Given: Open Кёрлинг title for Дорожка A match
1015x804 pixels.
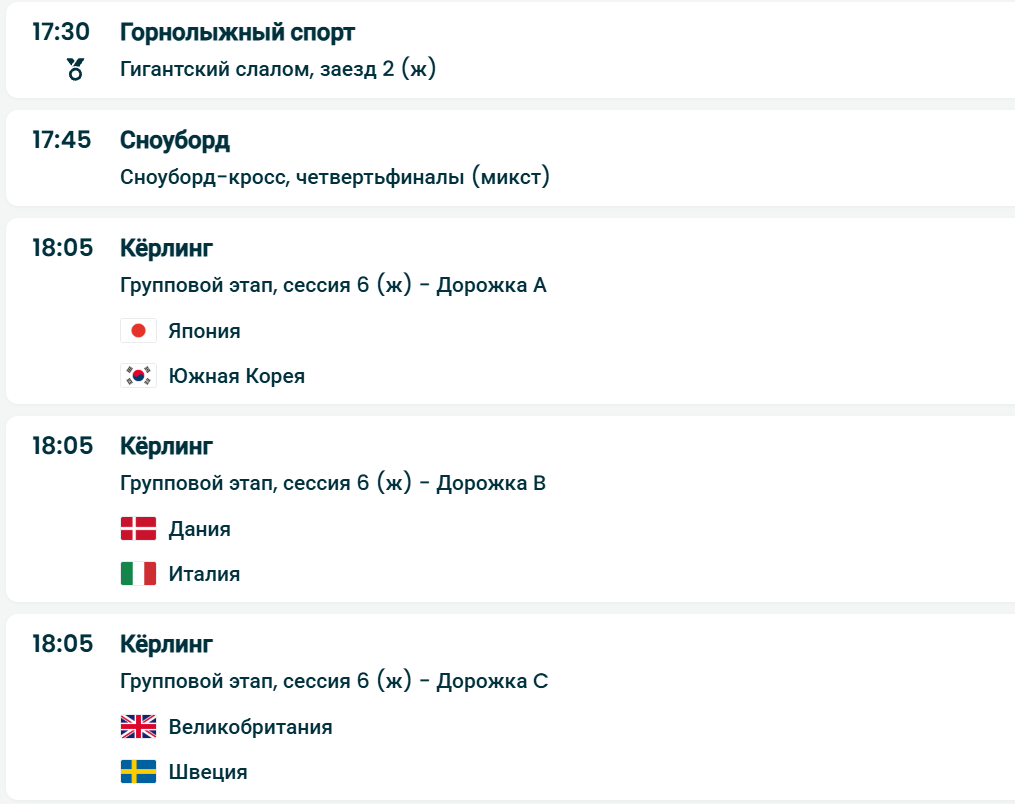Looking at the screenshot, I should [166, 248].
